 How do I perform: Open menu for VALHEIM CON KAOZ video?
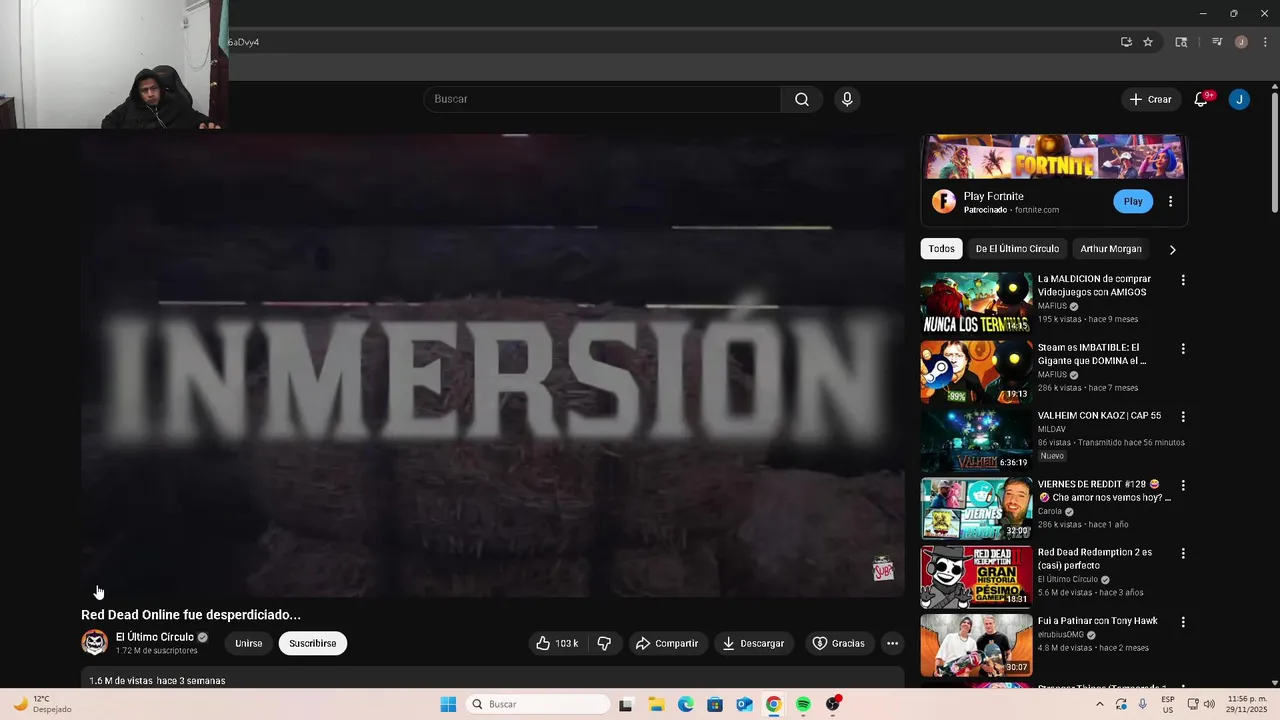click(1183, 416)
